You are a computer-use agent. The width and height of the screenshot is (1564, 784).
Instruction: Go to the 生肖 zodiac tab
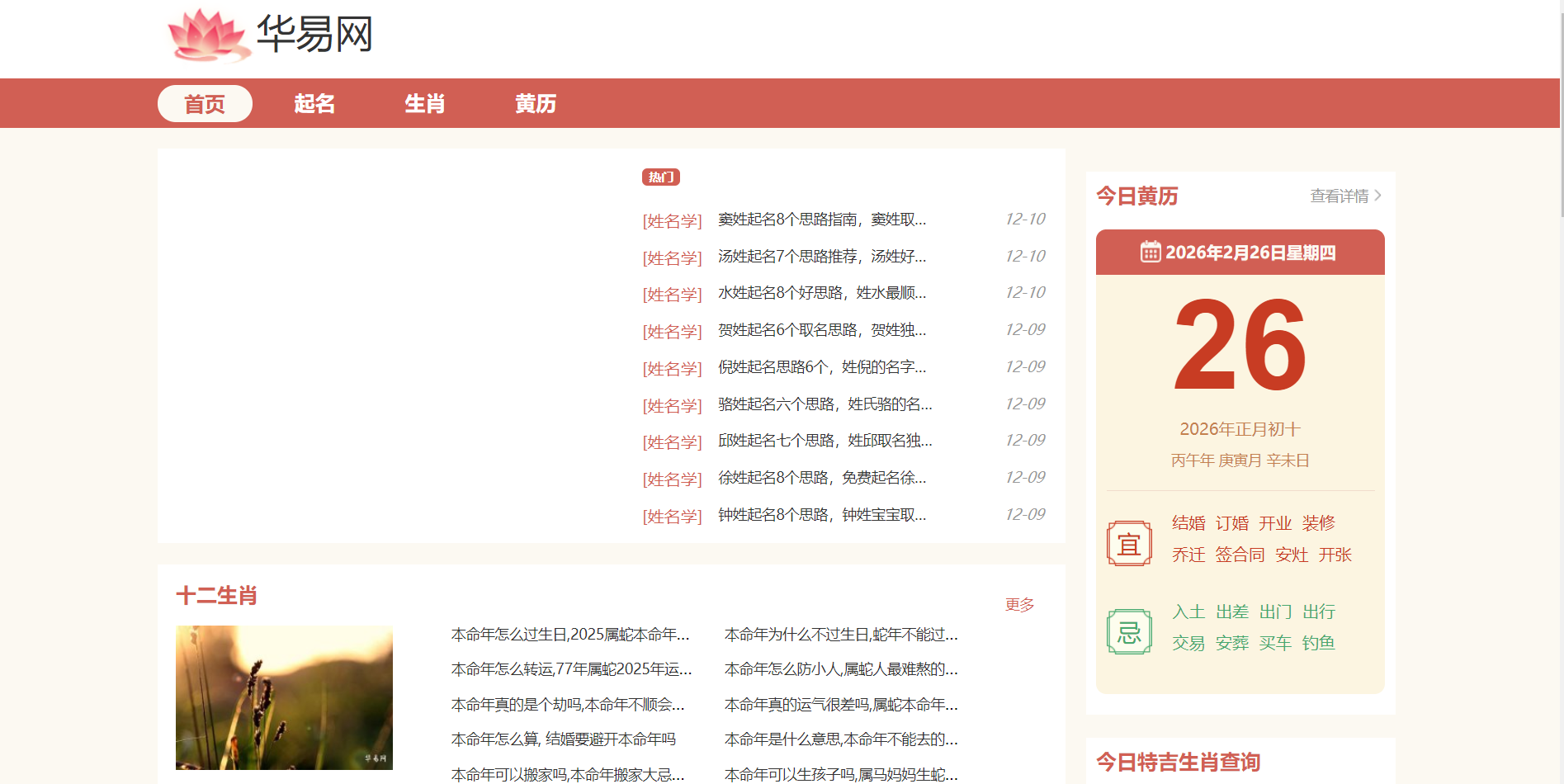click(x=424, y=104)
